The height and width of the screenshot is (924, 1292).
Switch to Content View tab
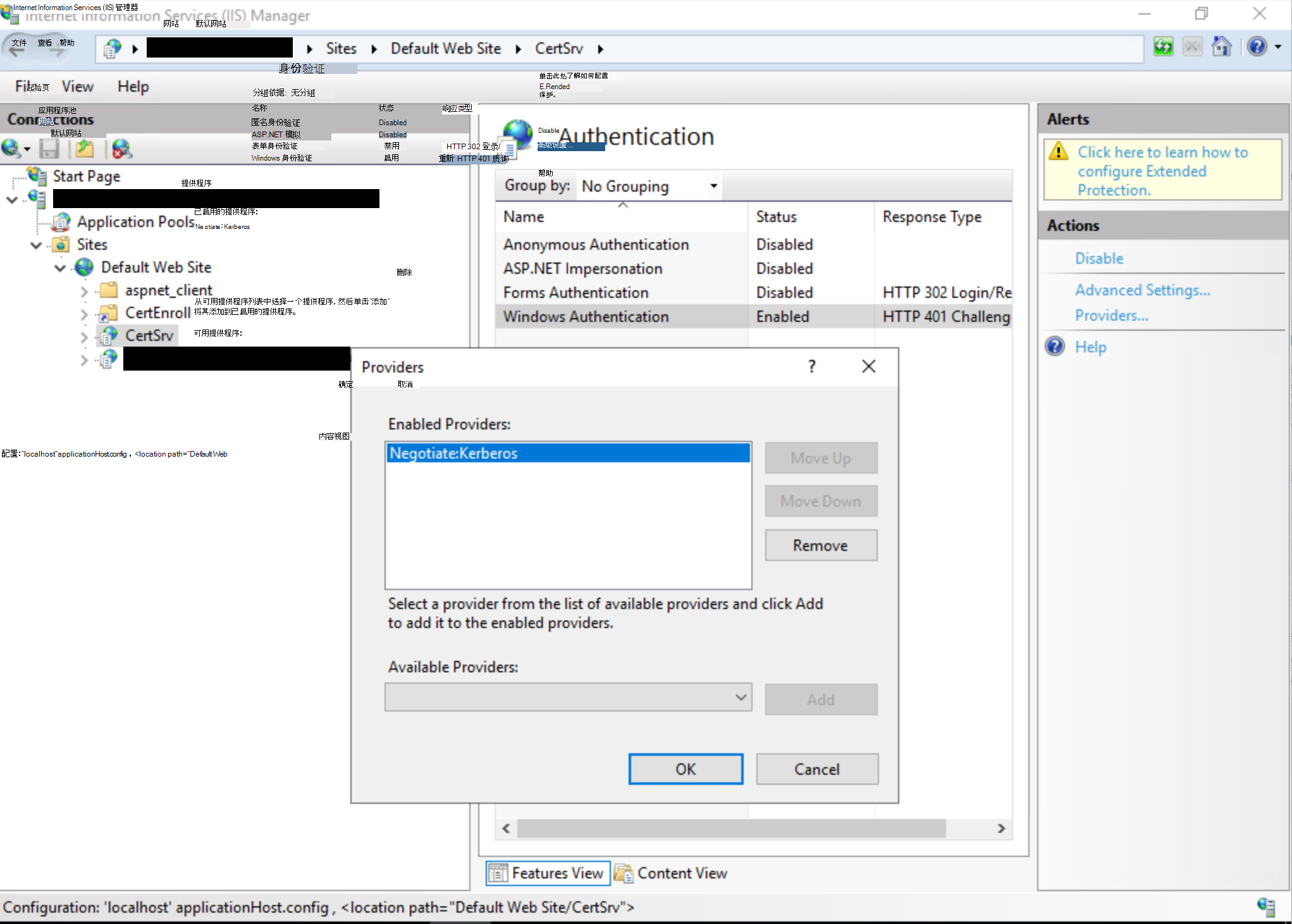[x=671, y=873]
